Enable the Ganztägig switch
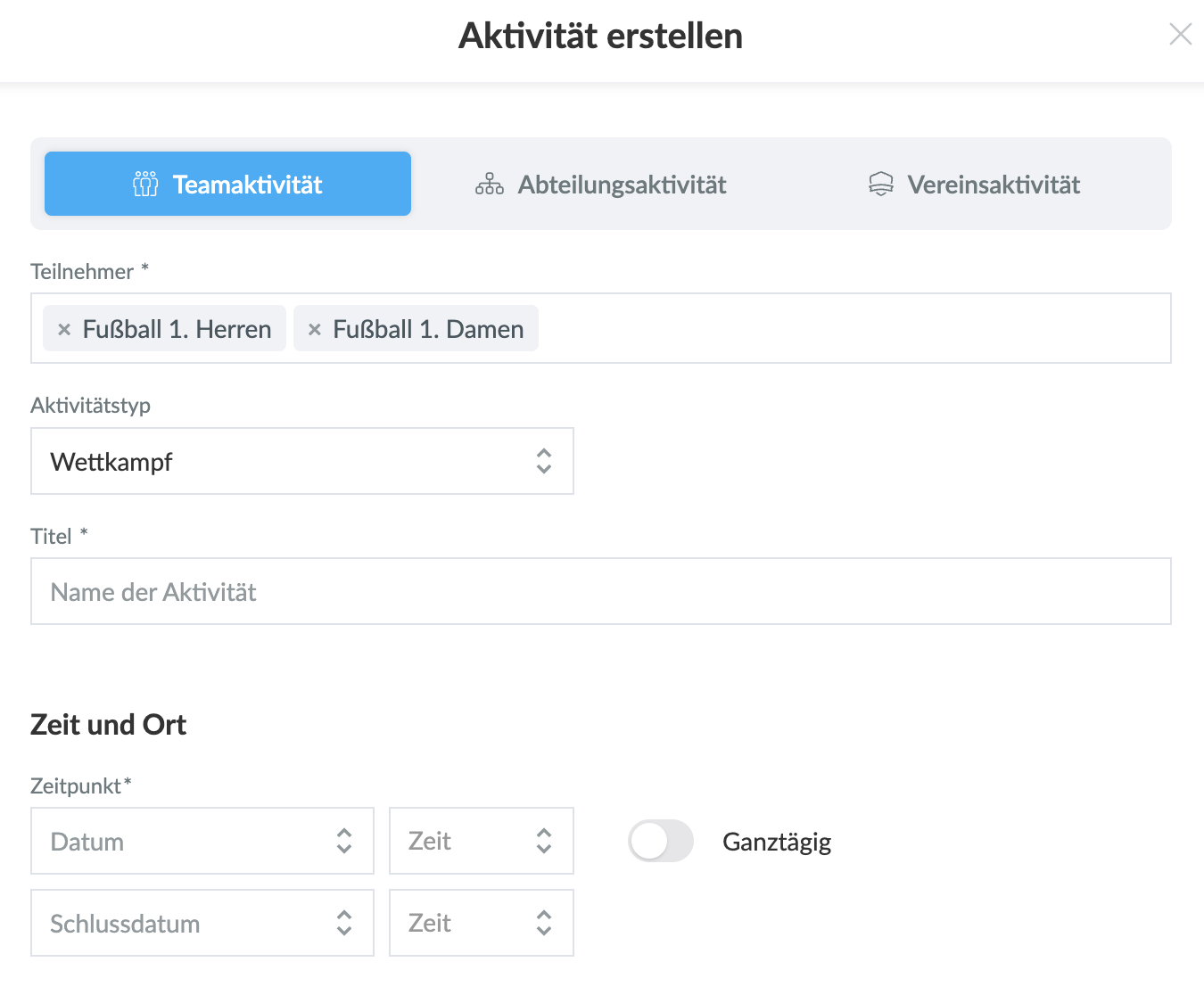1204x995 pixels. click(661, 841)
